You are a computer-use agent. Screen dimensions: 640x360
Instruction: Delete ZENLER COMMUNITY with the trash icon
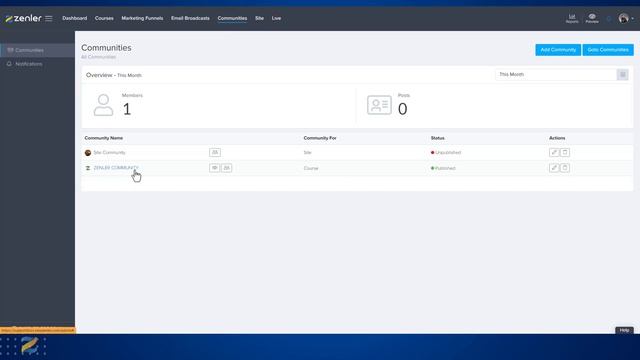click(565, 168)
